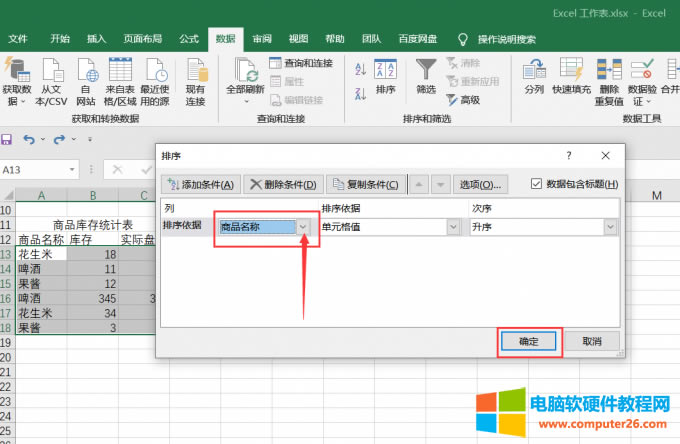The image size is (680, 444).
Task: Click the 快速填充 (Flash Fill) icon
Action: point(571,76)
